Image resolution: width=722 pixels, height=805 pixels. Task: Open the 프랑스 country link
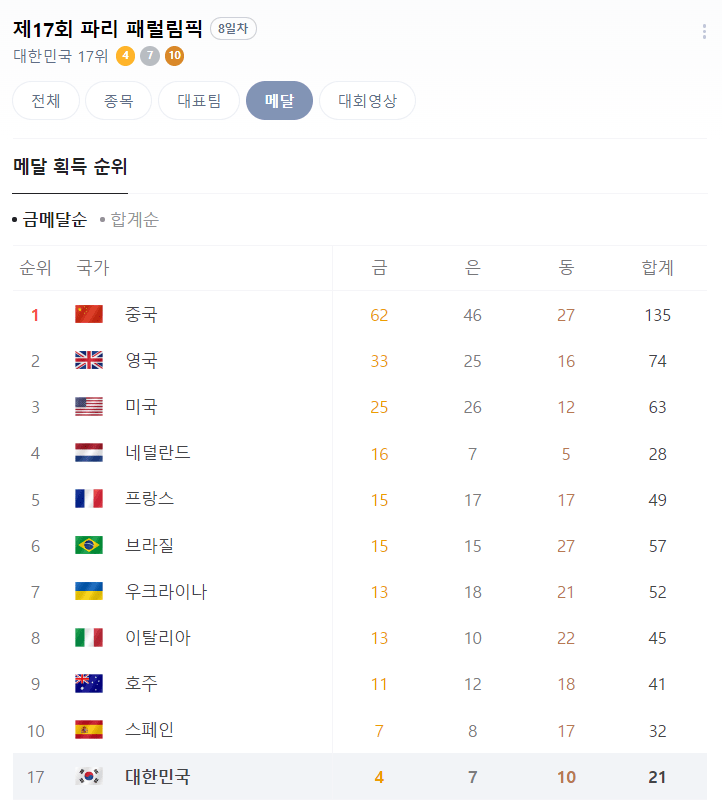click(x=149, y=499)
